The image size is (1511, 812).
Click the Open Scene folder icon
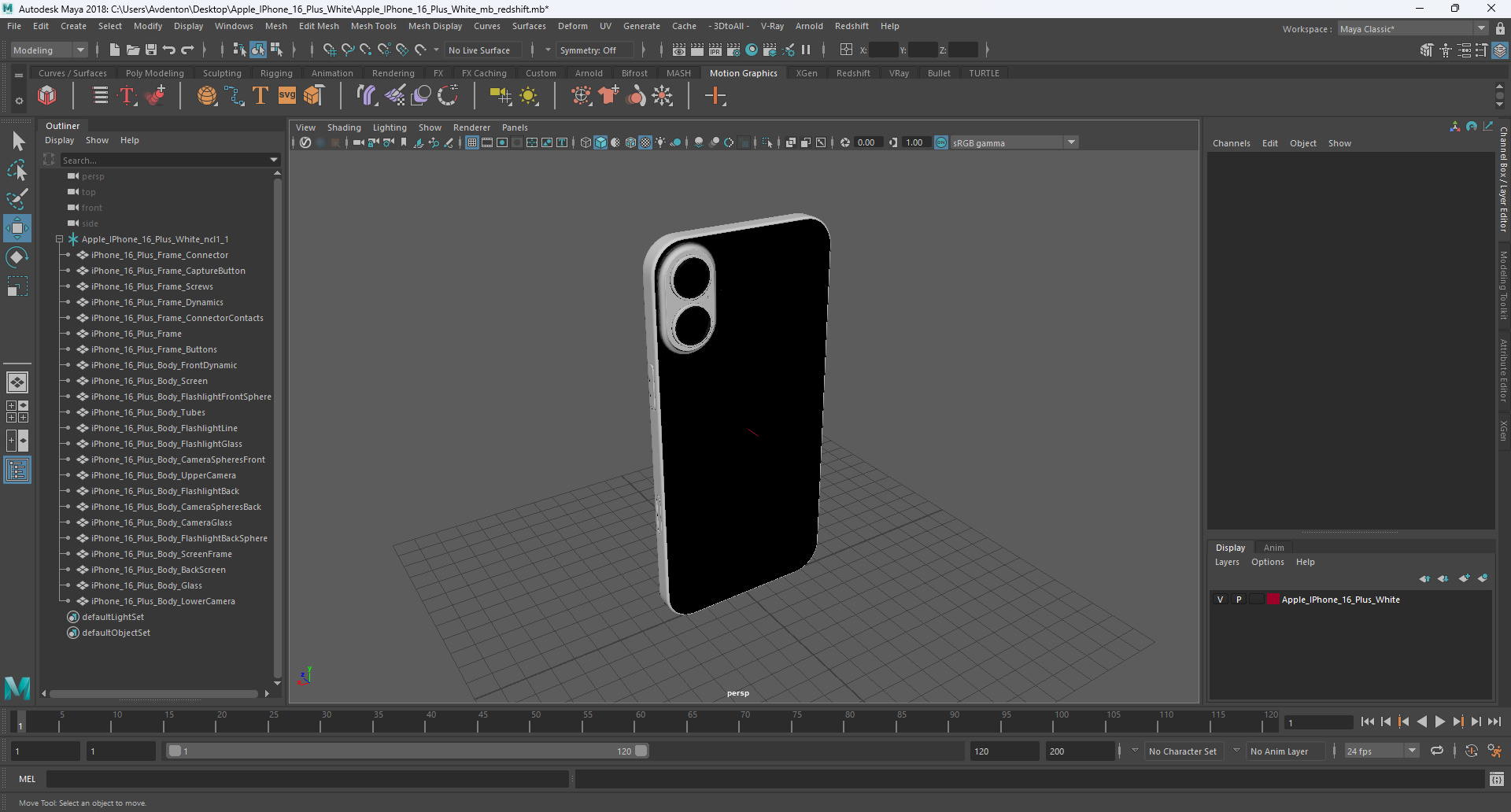133,50
